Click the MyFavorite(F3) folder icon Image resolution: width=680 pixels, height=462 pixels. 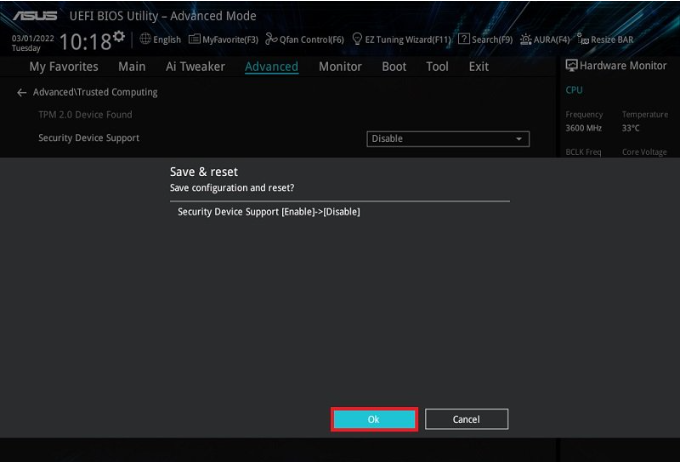click(194, 39)
